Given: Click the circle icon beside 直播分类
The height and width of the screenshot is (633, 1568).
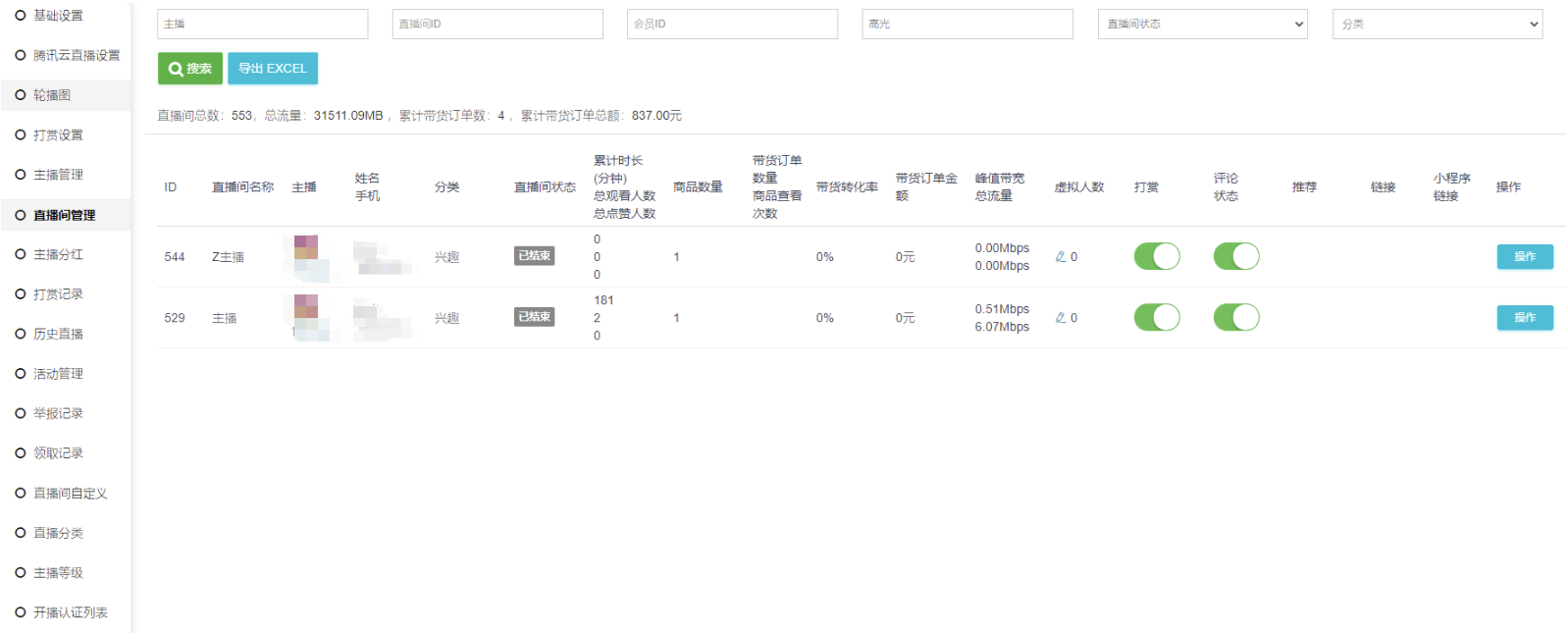Looking at the screenshot, I should 21,533.
